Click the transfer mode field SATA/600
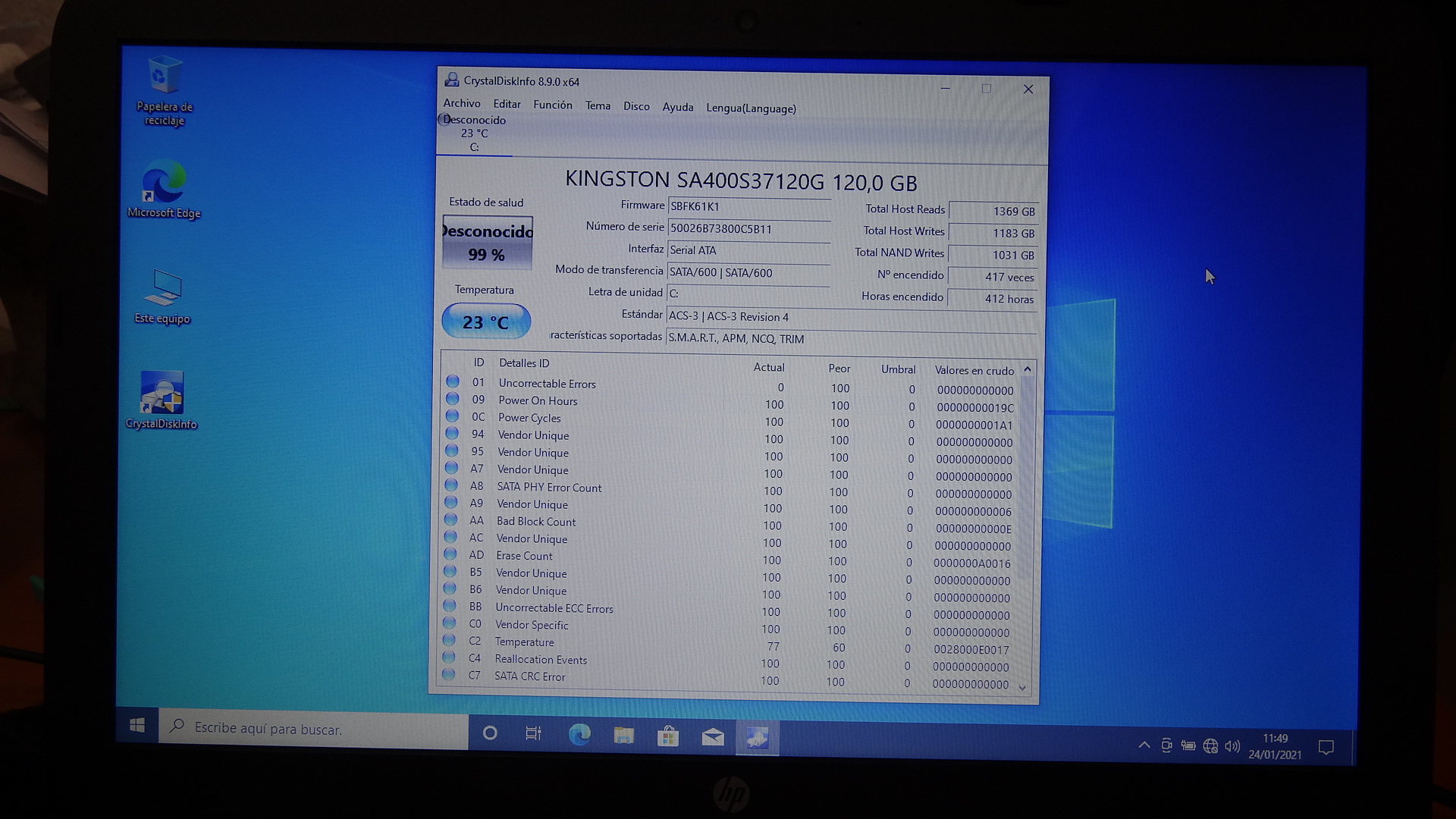1456x819 pixels. pyautogui.click(x=748, y=272)
